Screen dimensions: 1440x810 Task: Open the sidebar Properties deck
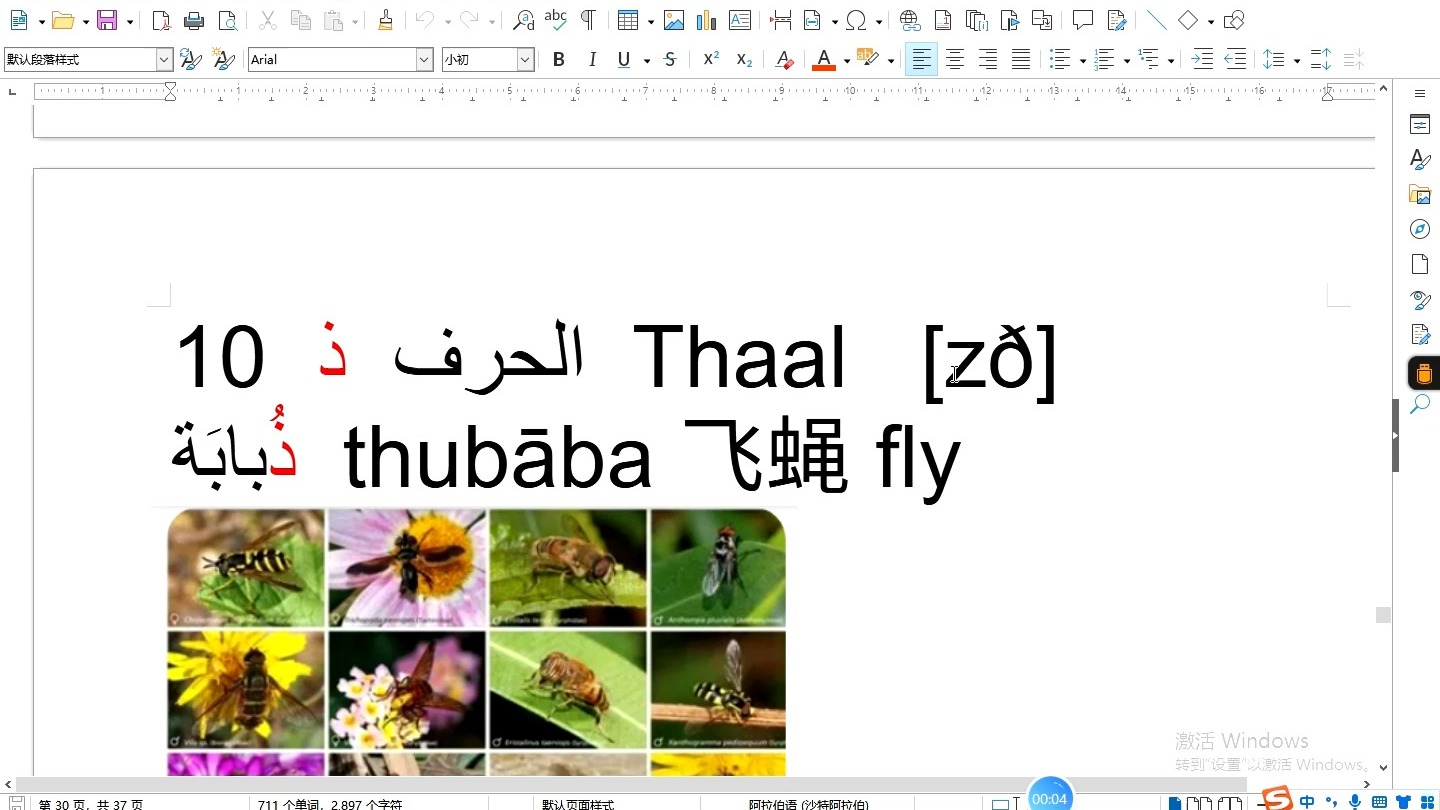[x=1420, y=124]
